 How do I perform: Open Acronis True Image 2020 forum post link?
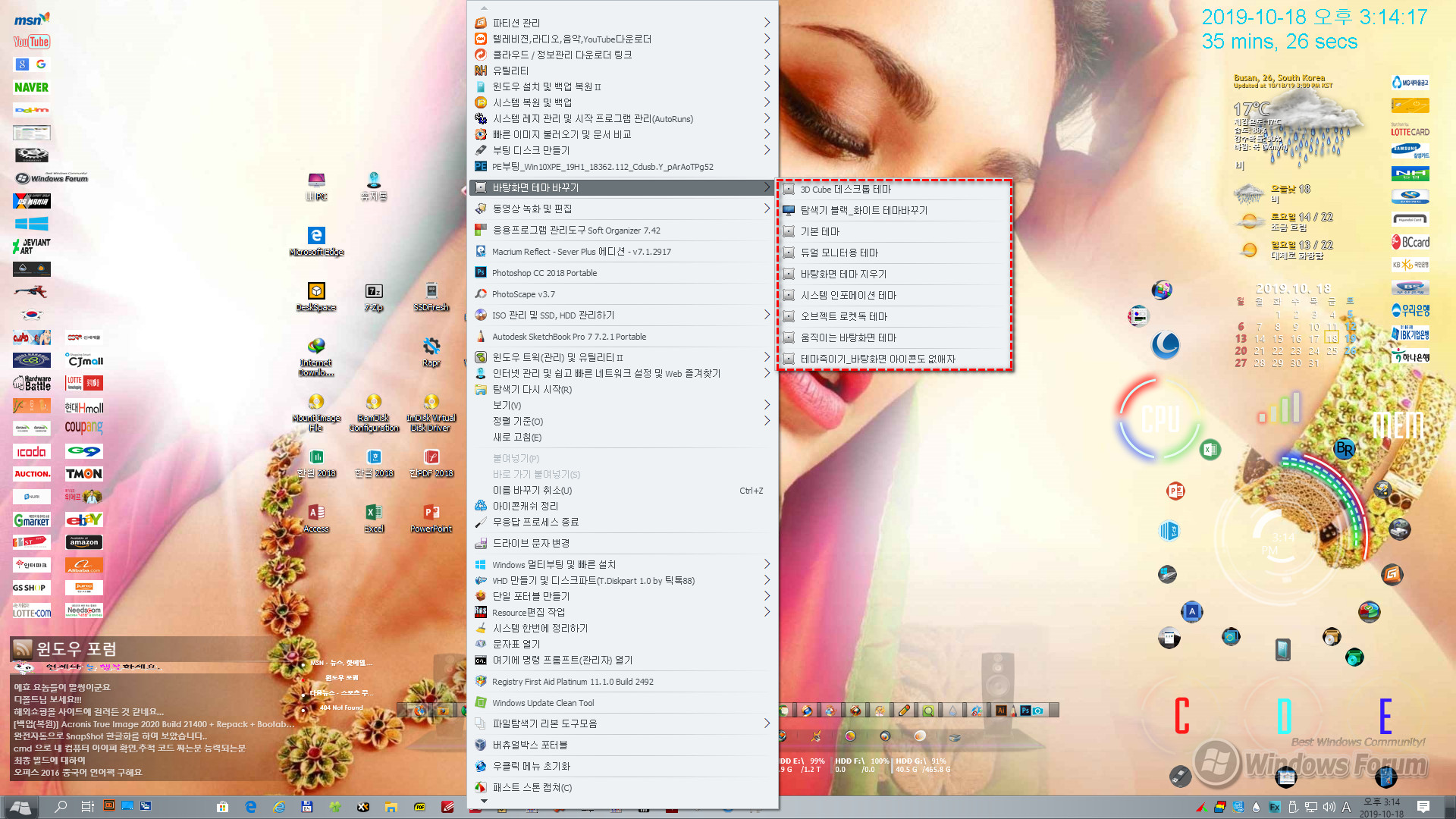154,723
